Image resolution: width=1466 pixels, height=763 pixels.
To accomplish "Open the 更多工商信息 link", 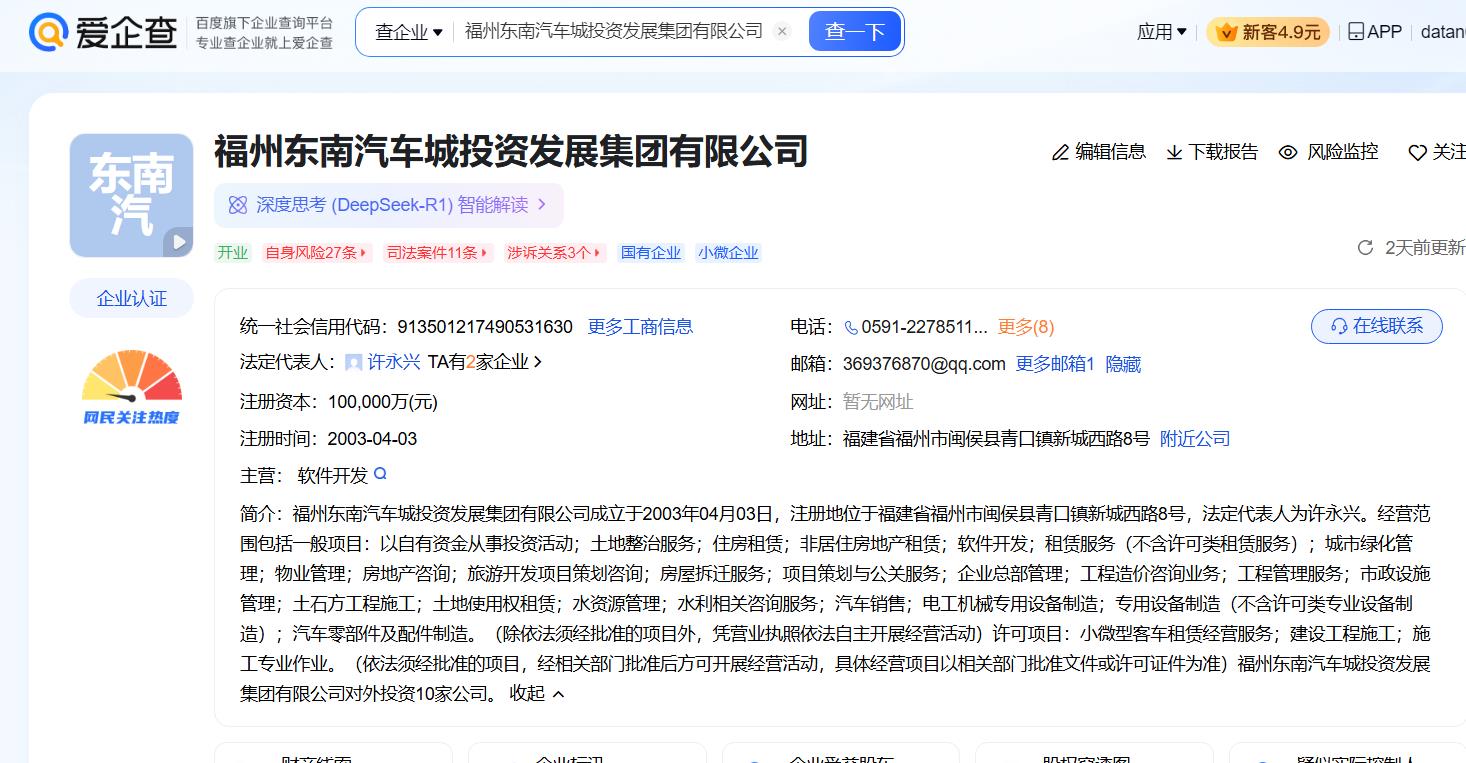I will tap(640, 327).
